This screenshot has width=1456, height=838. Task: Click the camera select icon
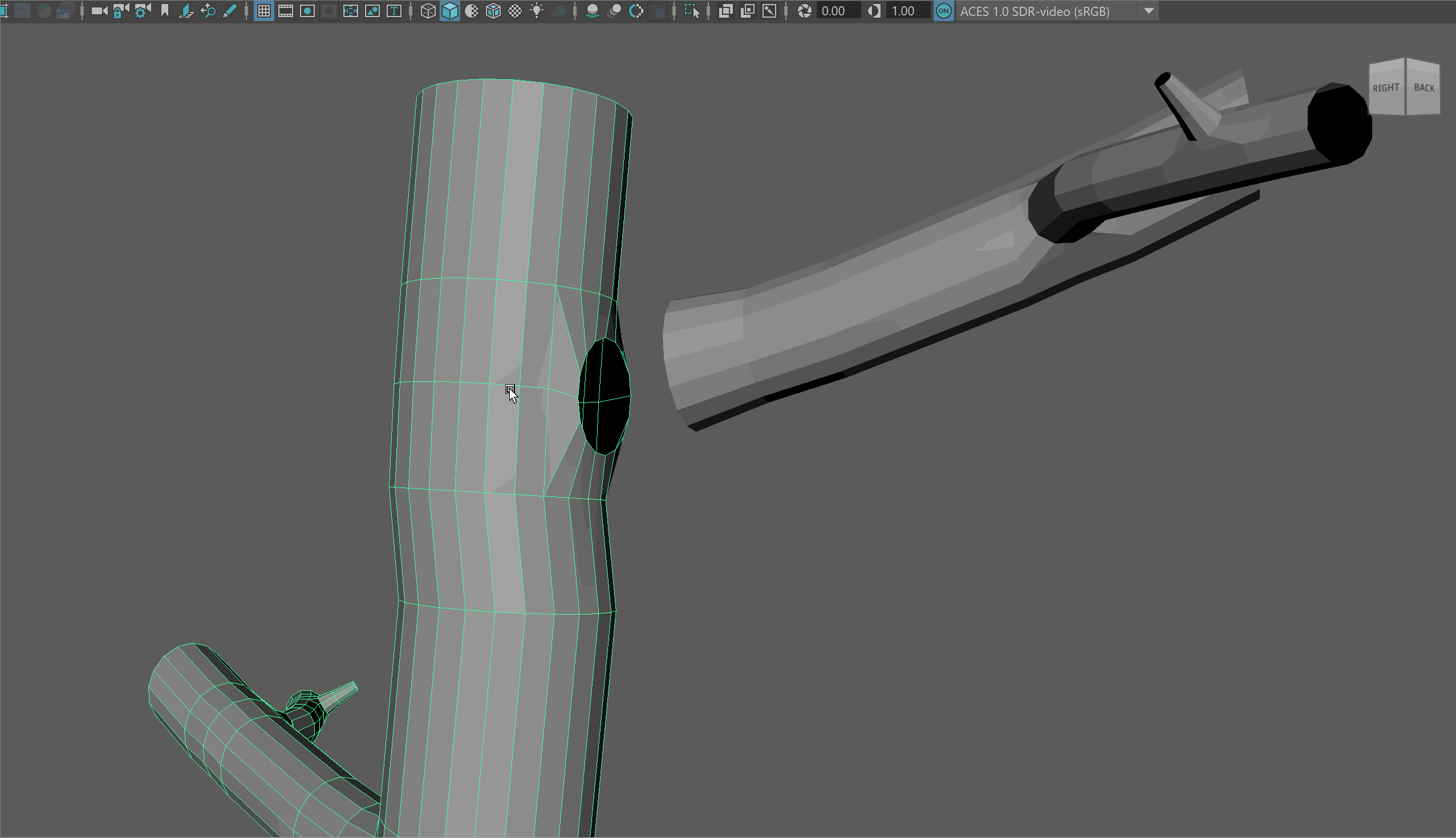tap(99, 11)
